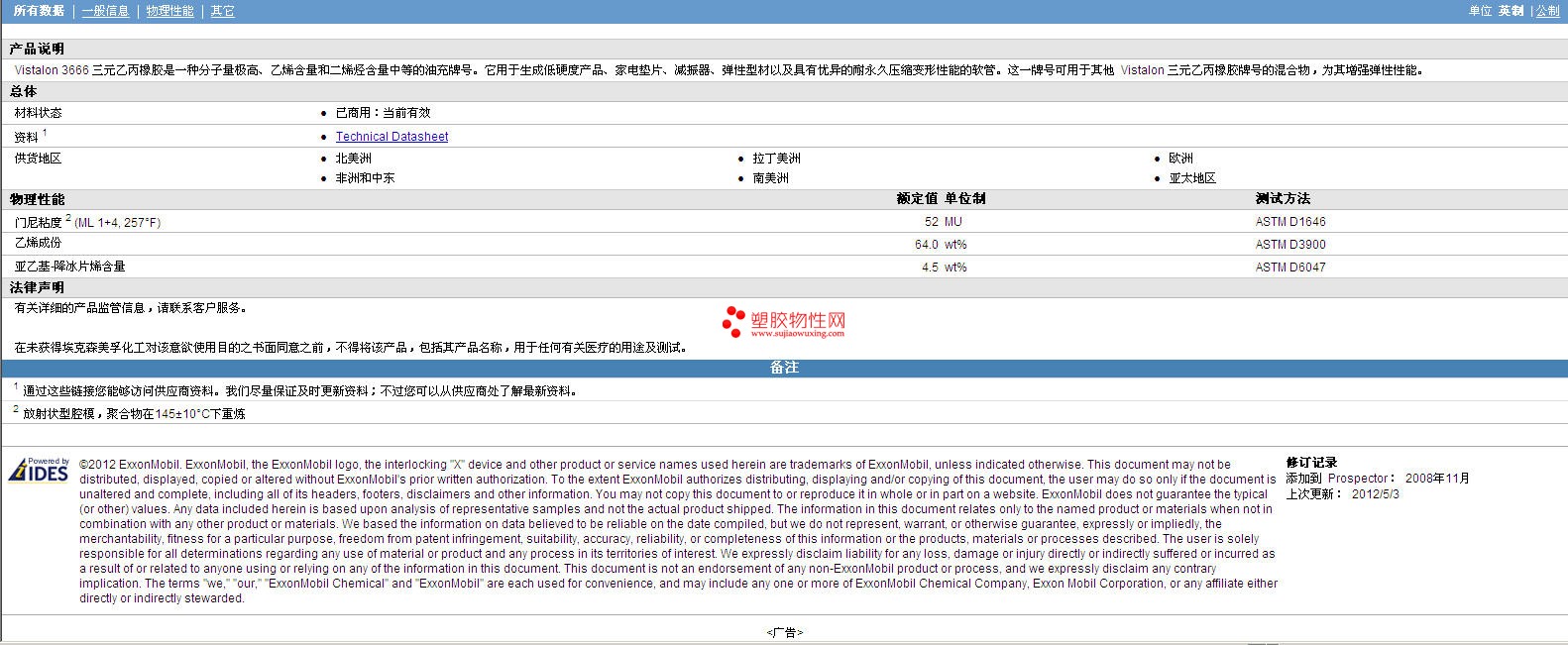Click the MU unit cell
Screen dimensions: 1568x645
(x=953, y=222)
